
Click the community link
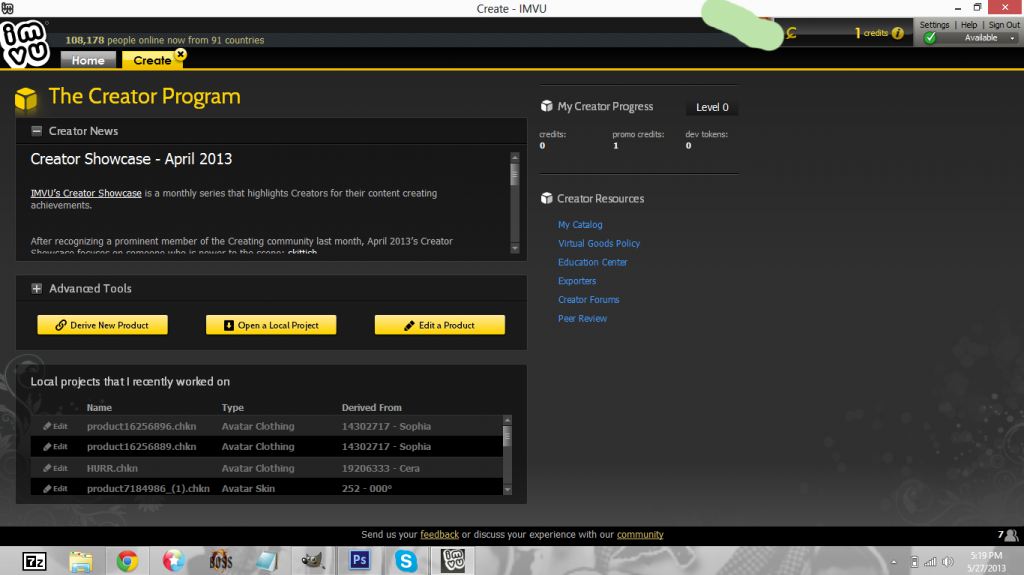640,534
